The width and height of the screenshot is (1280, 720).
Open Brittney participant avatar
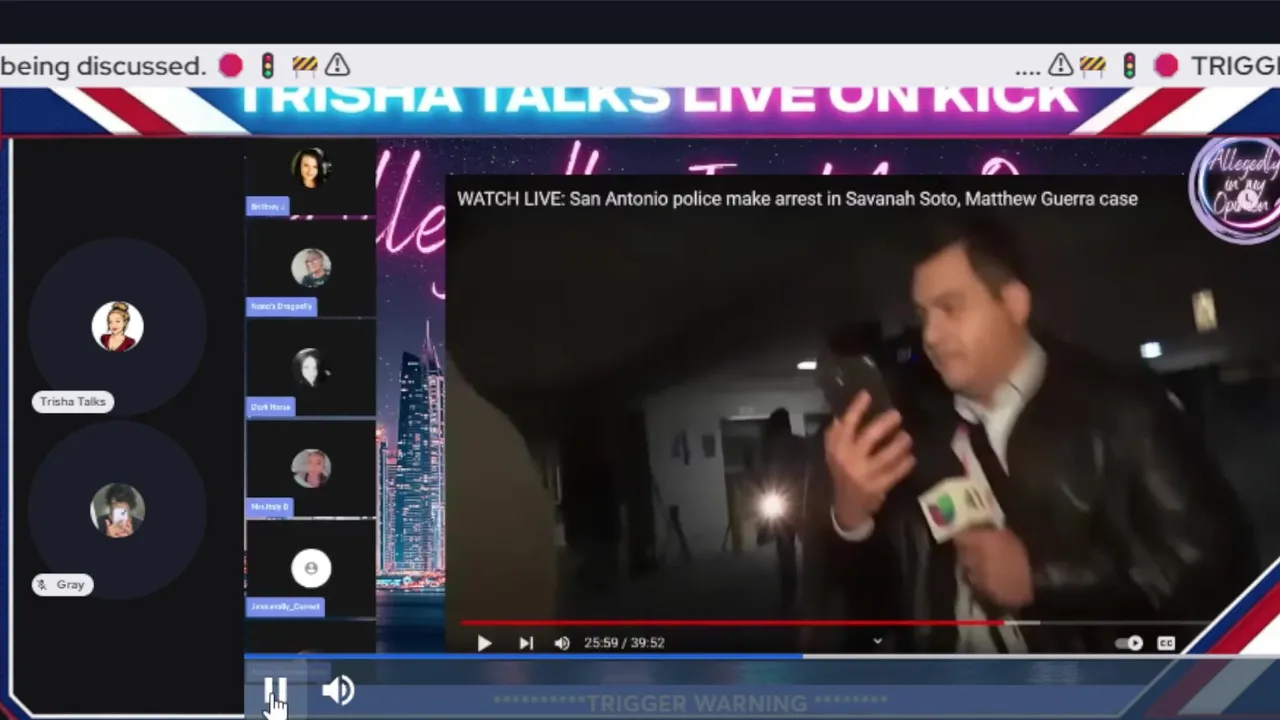311,167
